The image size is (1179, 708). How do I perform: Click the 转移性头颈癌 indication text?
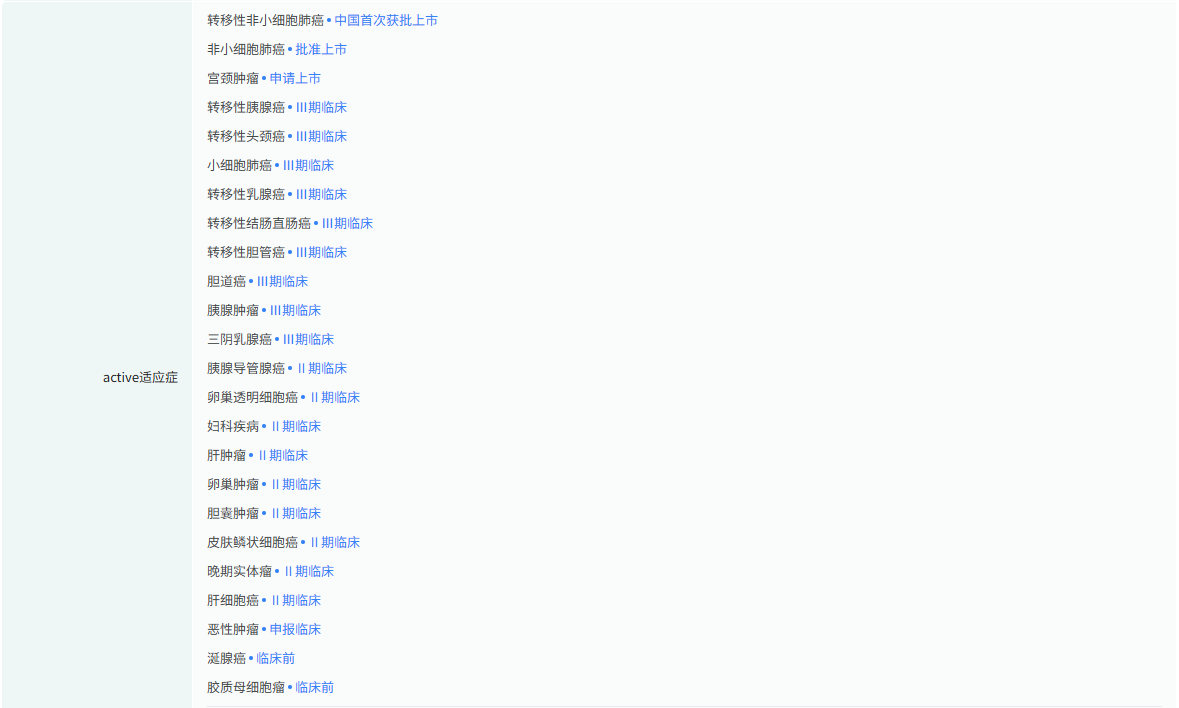coord(246,136)
